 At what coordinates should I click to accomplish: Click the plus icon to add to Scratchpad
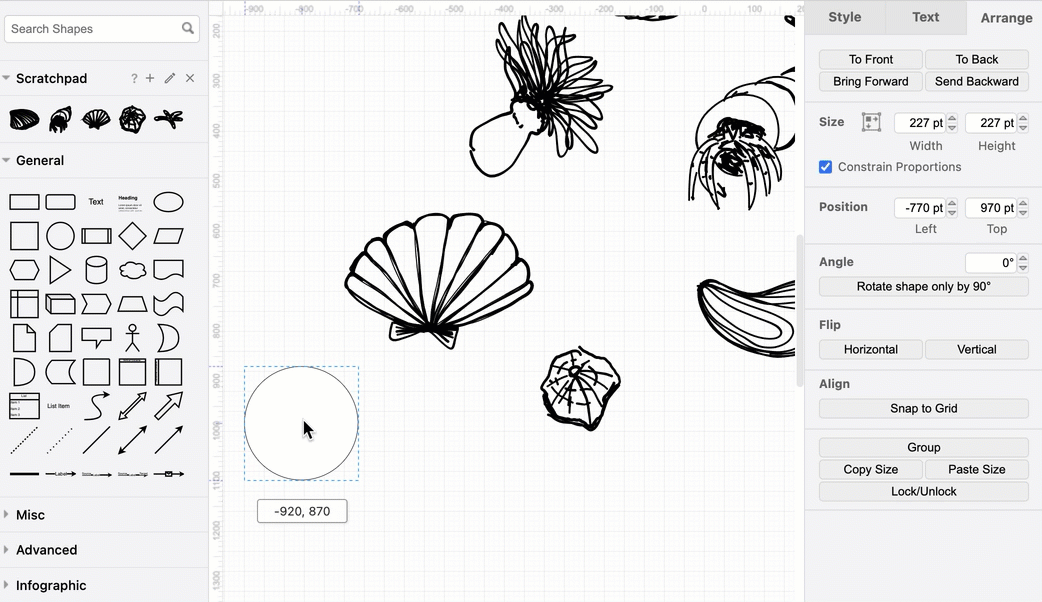click(150, 78)
